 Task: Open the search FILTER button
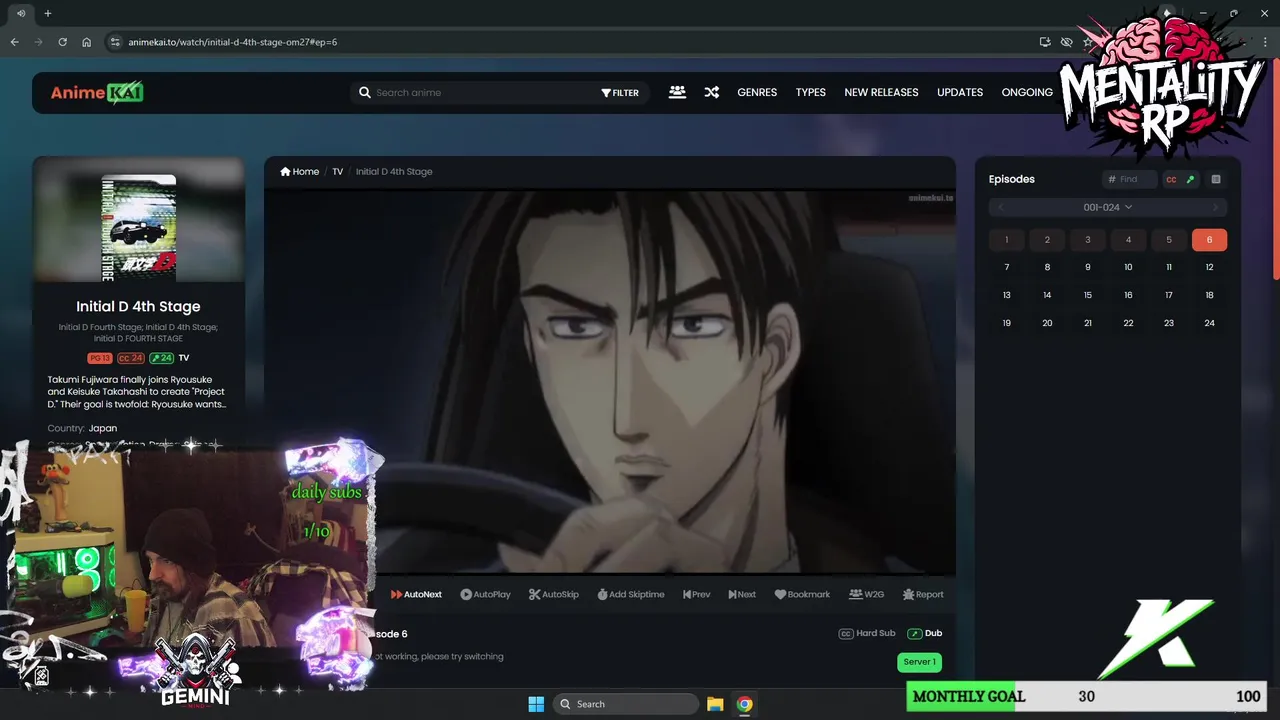point(620,93)
